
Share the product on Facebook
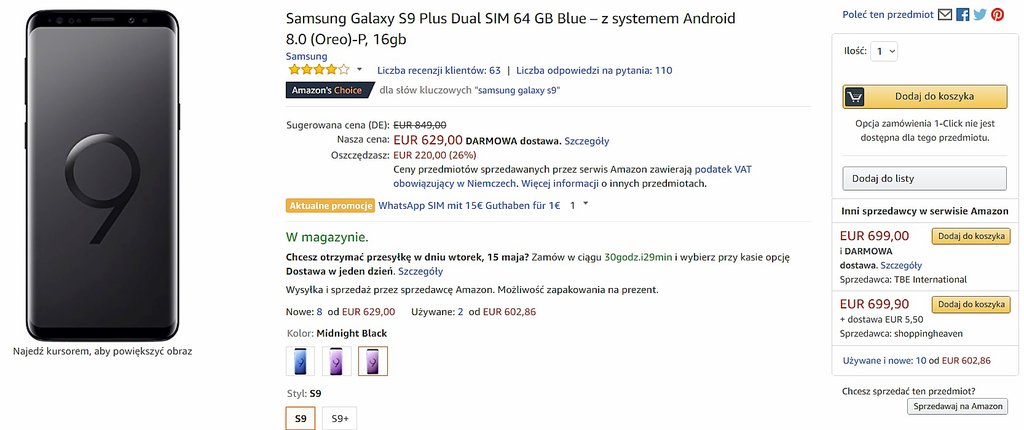[x=963, y=15]
